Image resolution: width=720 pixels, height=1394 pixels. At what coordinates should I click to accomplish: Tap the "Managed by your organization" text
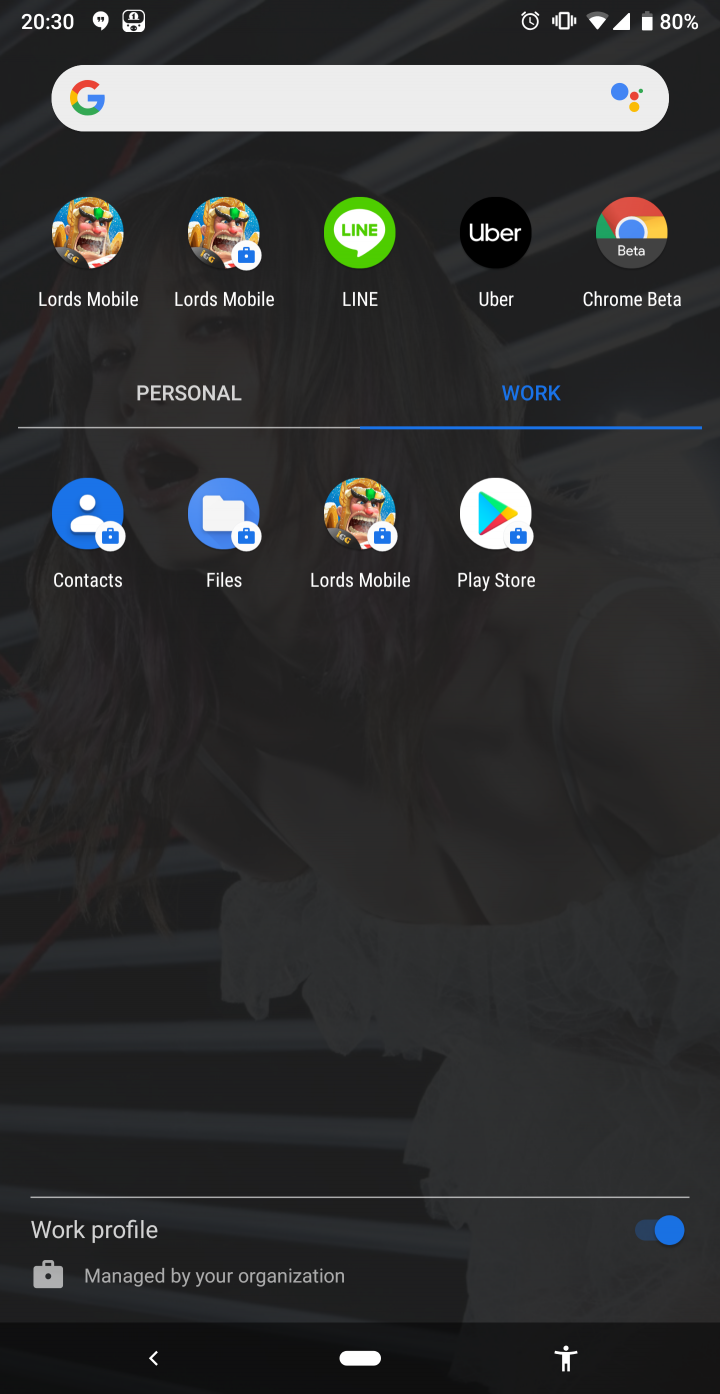coord(214,1276)
